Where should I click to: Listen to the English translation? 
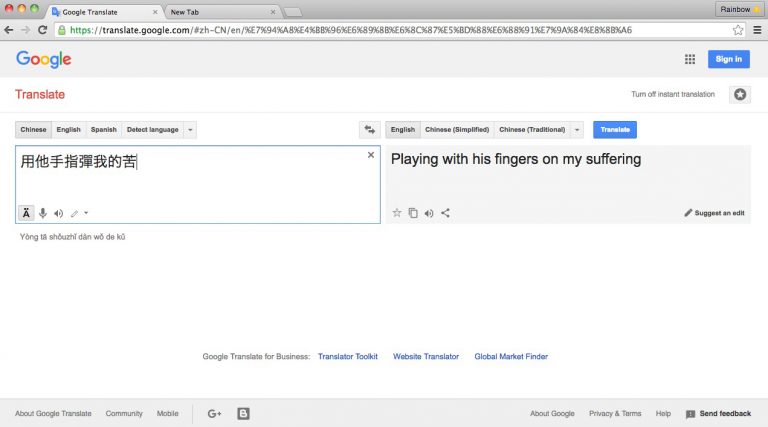tap(429, 213)
